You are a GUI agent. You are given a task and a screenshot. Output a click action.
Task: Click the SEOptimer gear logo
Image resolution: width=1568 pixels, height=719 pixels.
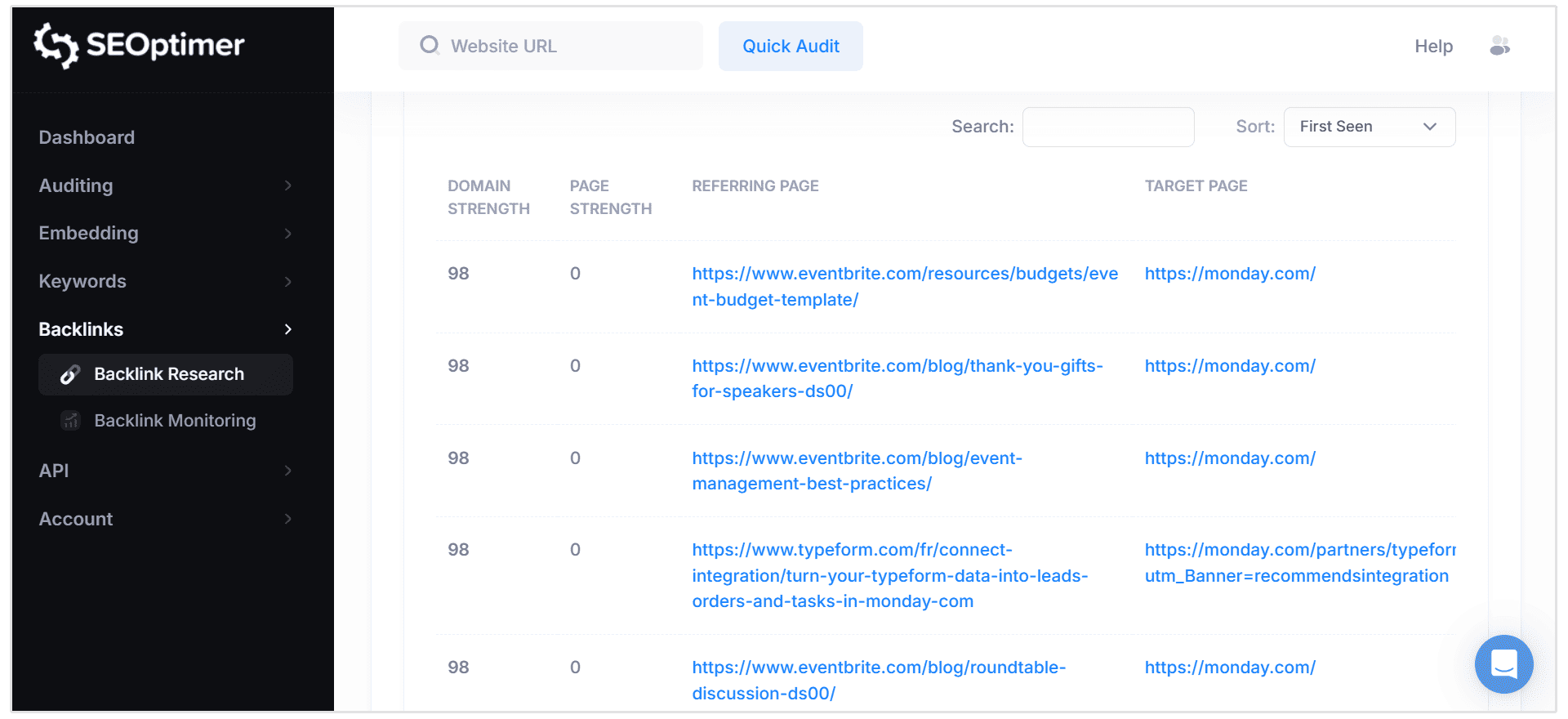[56, 45]
